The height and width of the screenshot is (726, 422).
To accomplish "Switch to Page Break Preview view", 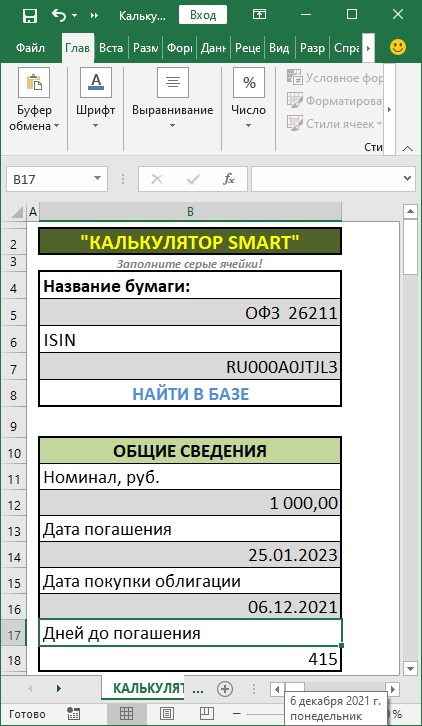I will coord(207,713).
